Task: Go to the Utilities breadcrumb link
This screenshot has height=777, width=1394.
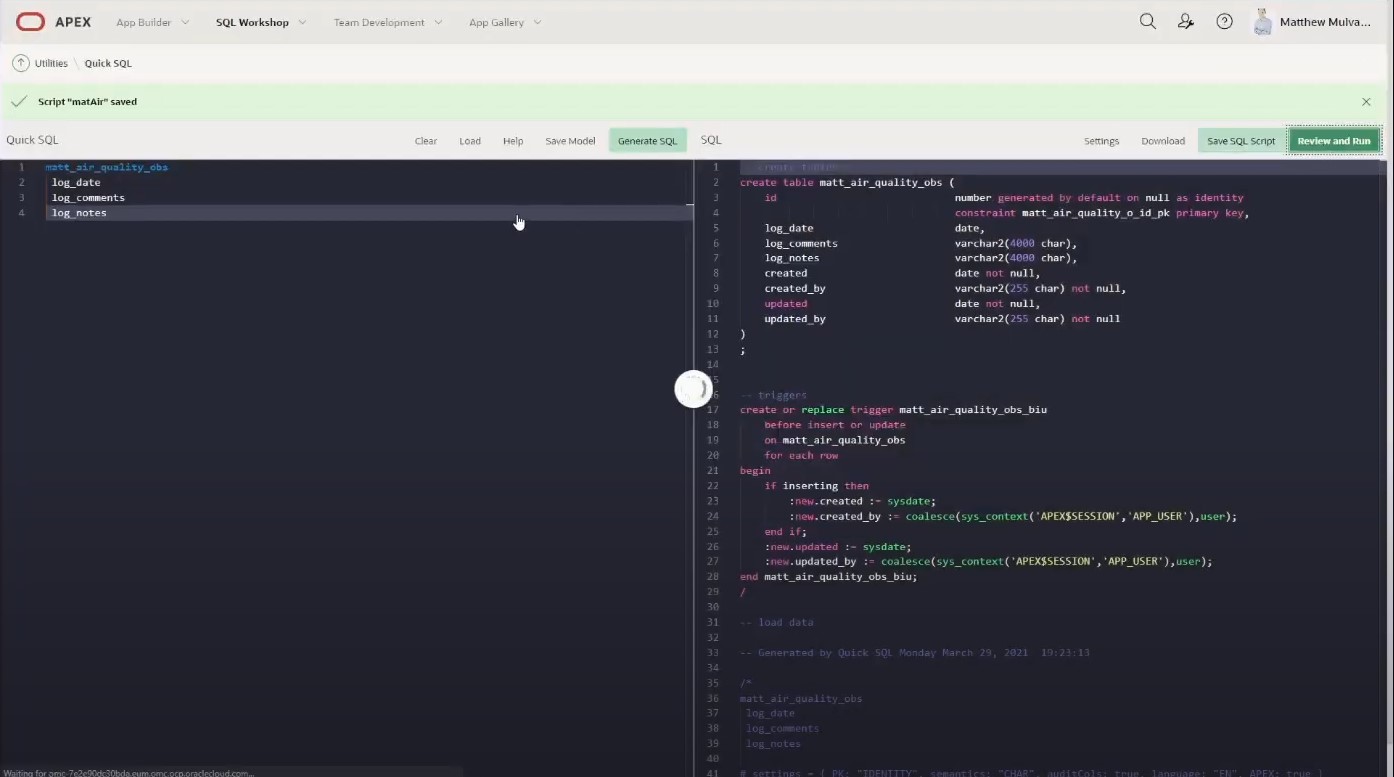Action: click(51, 63)
